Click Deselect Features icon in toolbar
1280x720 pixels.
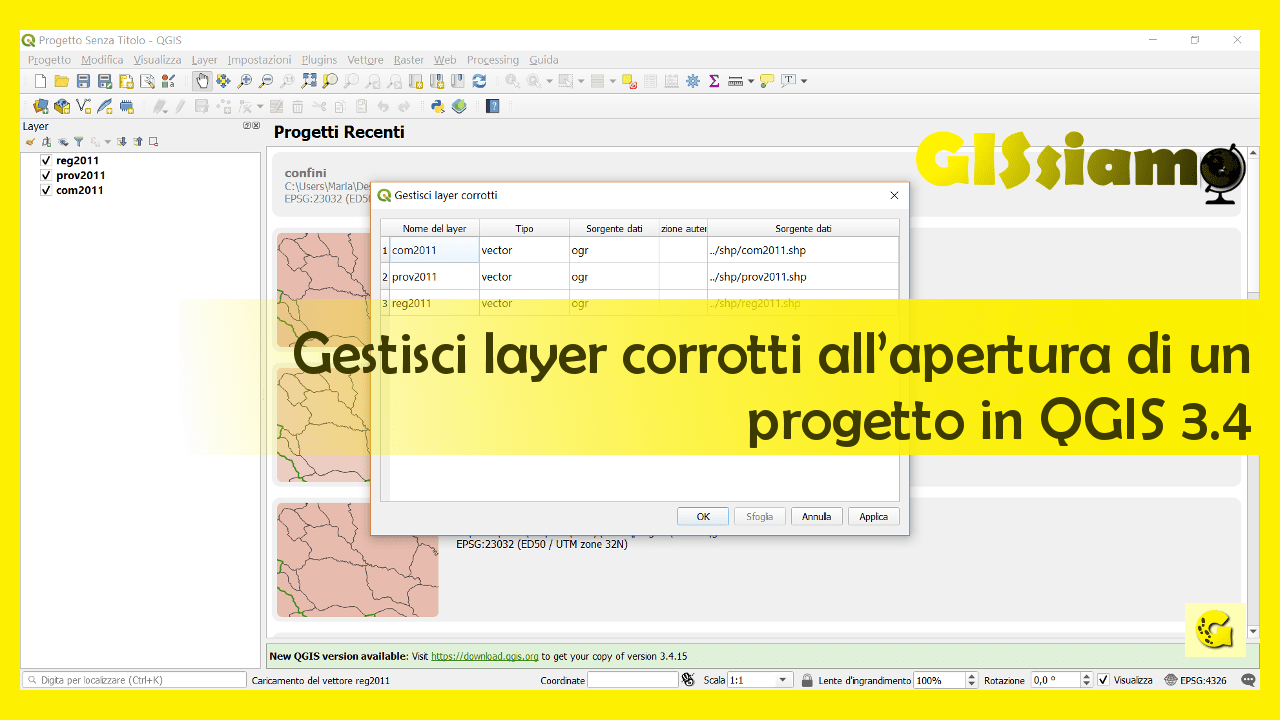629,81
